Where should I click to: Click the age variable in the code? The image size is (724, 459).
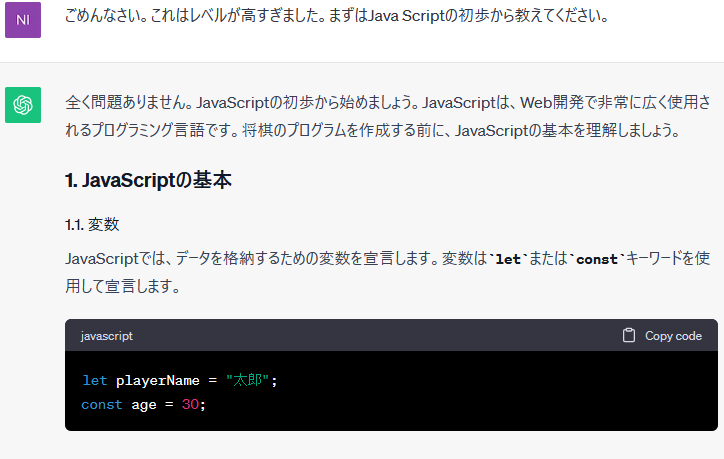coord(144,405)
